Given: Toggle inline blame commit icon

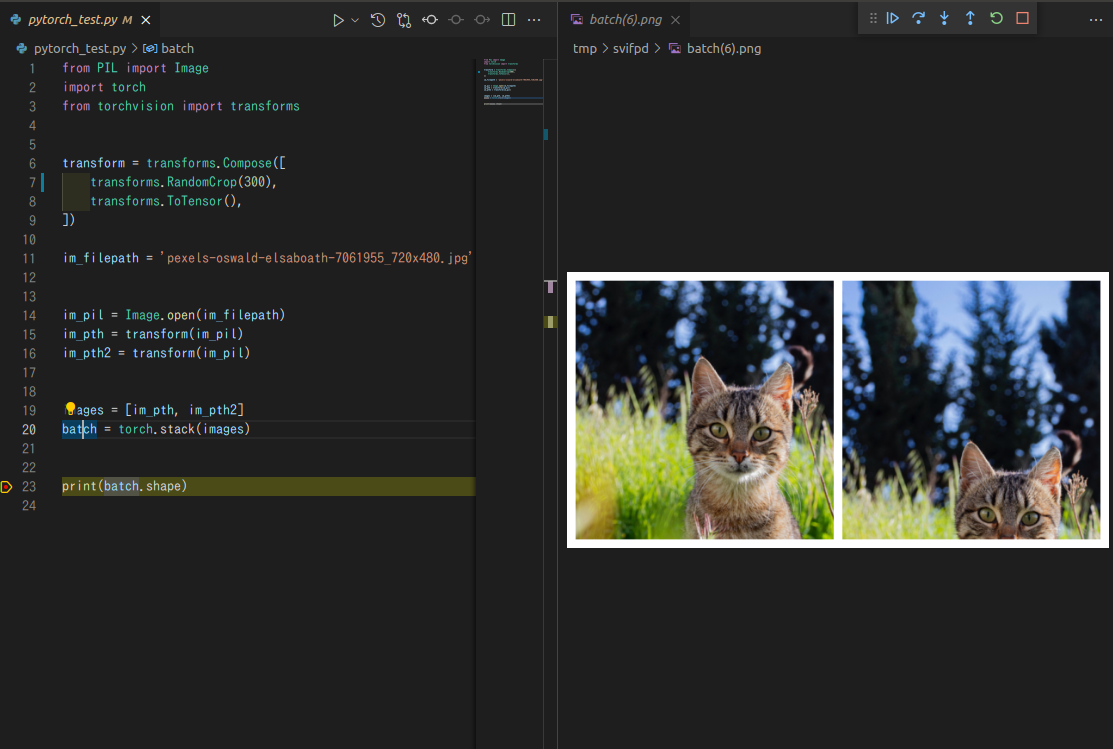Looking at the screenshot, I should (x=430, y=20).
